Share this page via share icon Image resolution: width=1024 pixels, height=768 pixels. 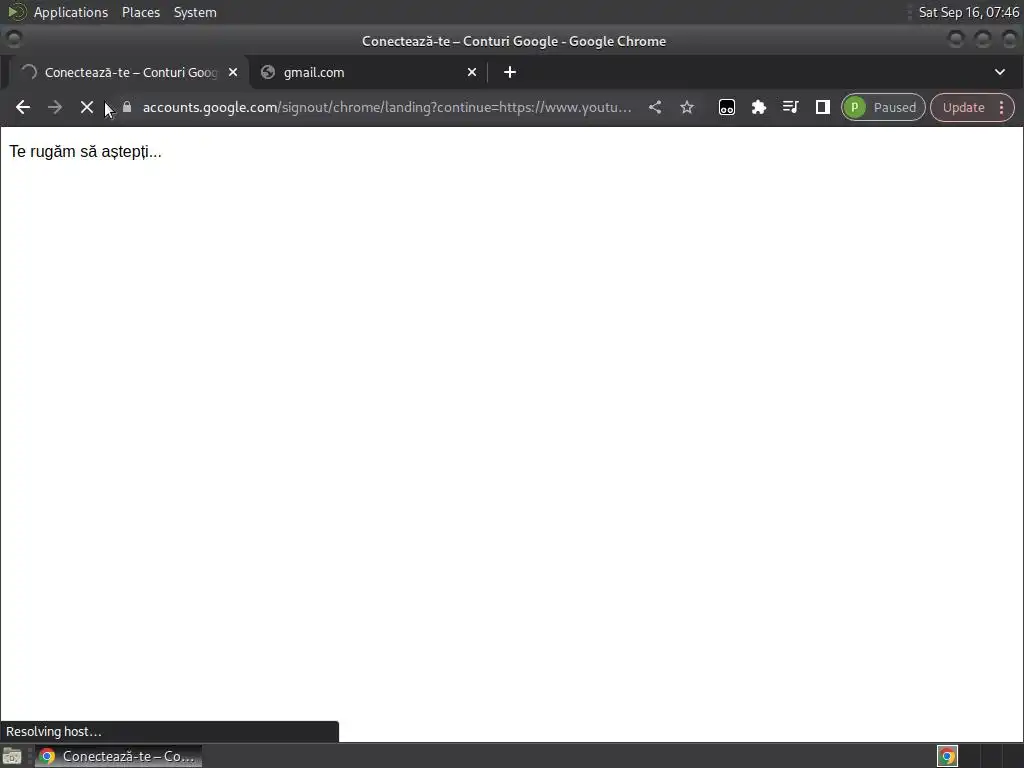pyautogui.click(x=655, y=107)
